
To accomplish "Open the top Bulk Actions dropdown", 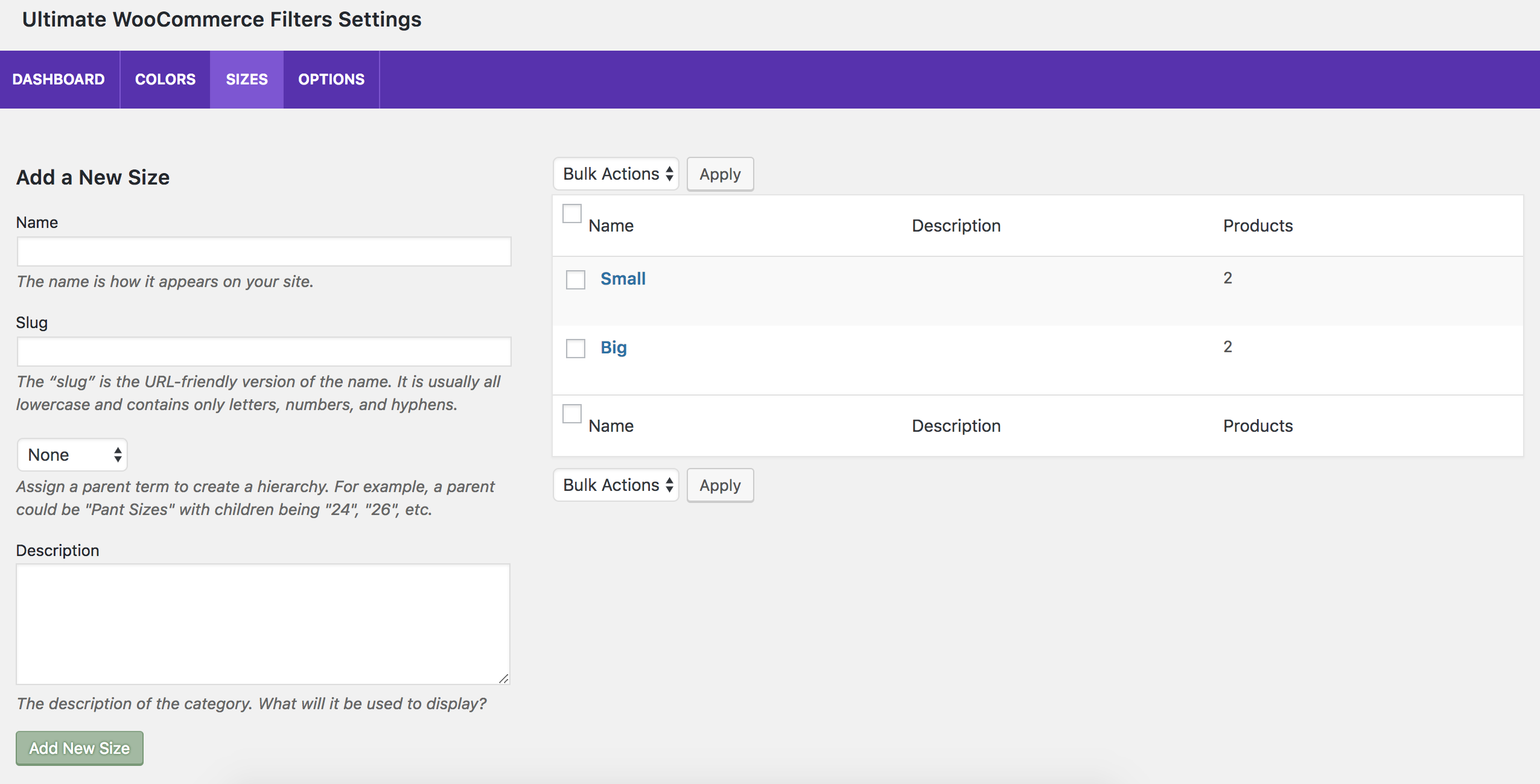I will 616,174.
